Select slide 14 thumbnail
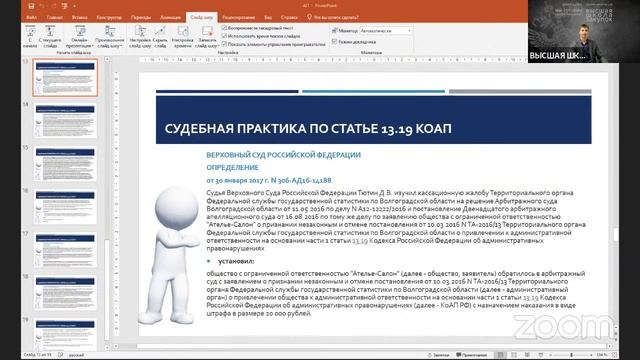640x360 pixels. tap(65, 121)
